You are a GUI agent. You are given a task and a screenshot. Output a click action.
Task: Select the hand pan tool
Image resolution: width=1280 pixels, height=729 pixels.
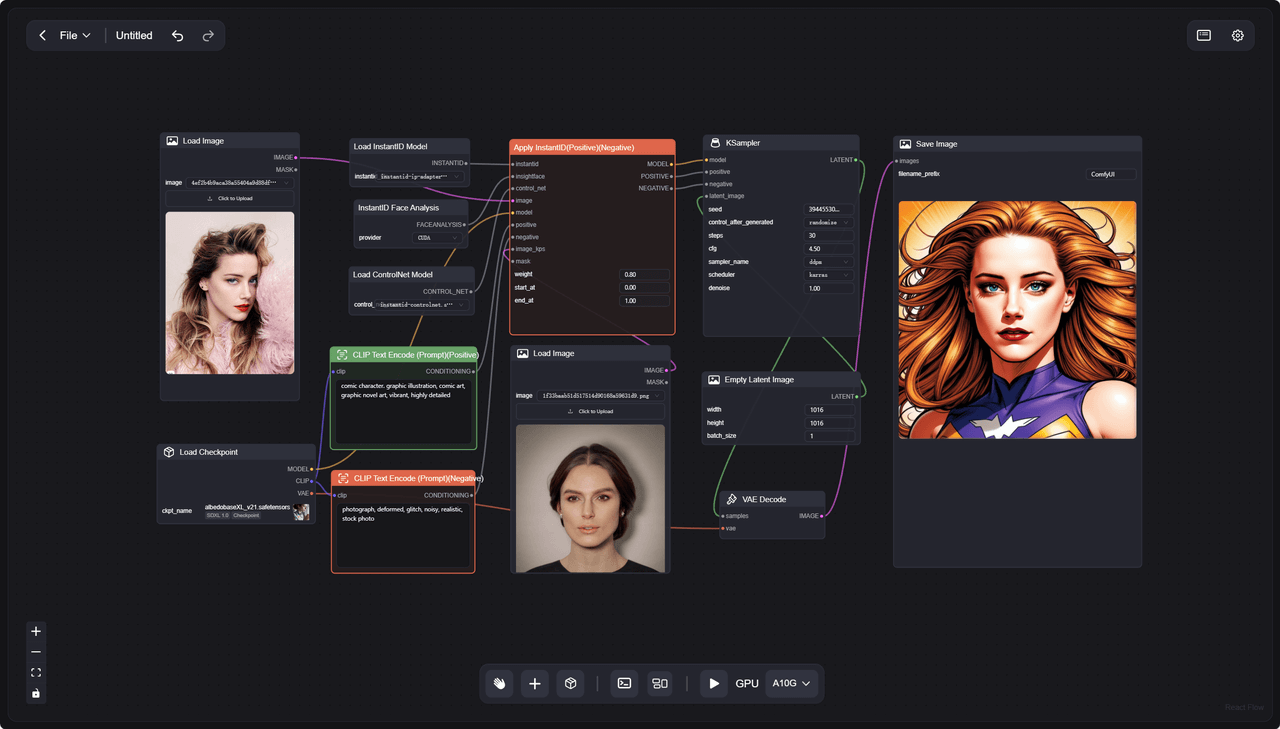coord(499,683)
